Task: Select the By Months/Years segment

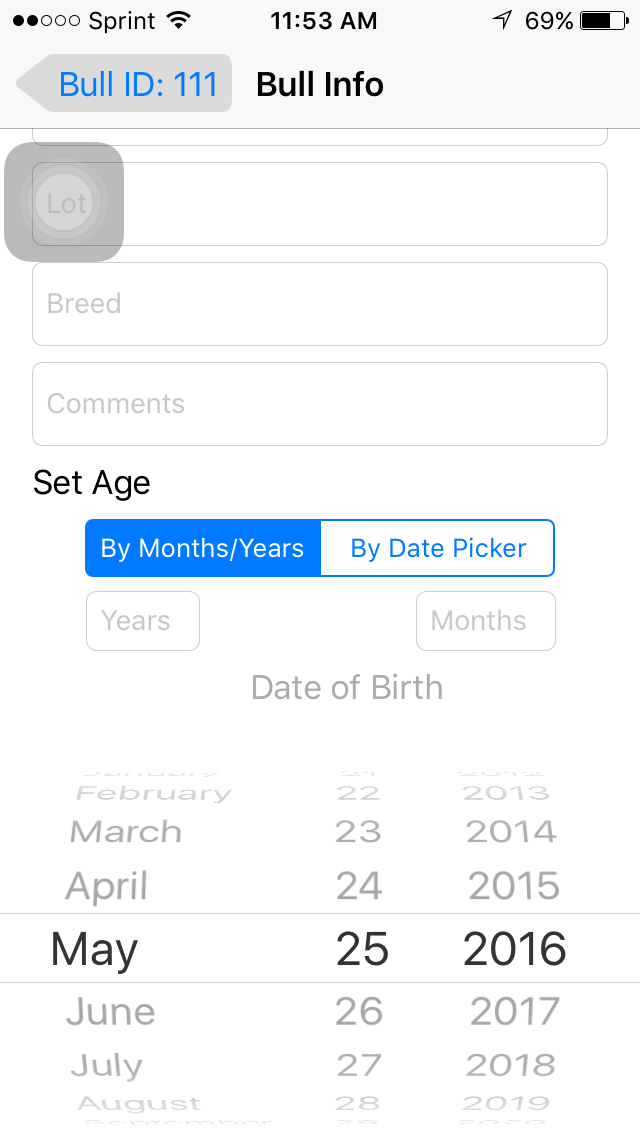Action: (x=203, y=548)
